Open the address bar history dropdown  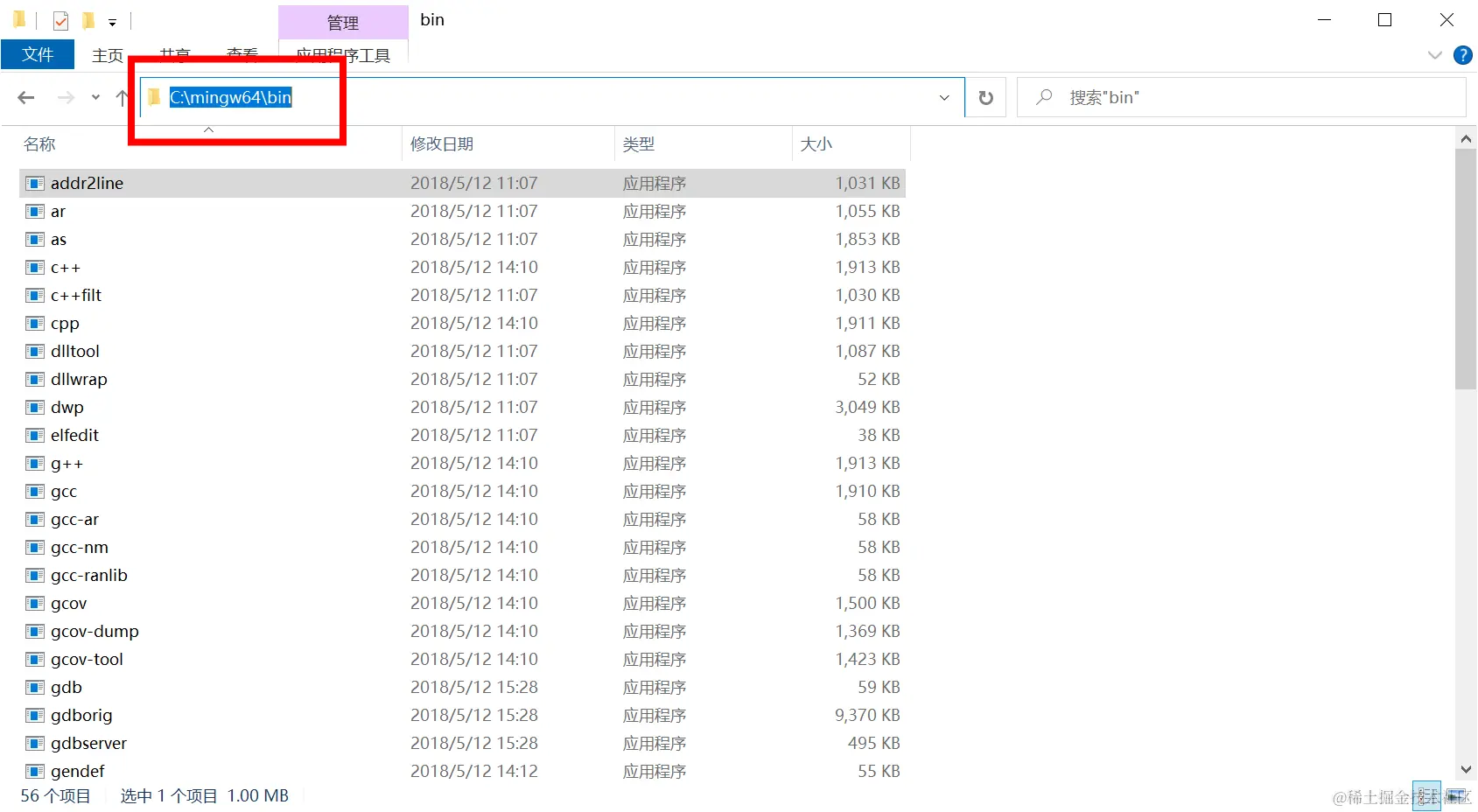click(x=943, y=97)
